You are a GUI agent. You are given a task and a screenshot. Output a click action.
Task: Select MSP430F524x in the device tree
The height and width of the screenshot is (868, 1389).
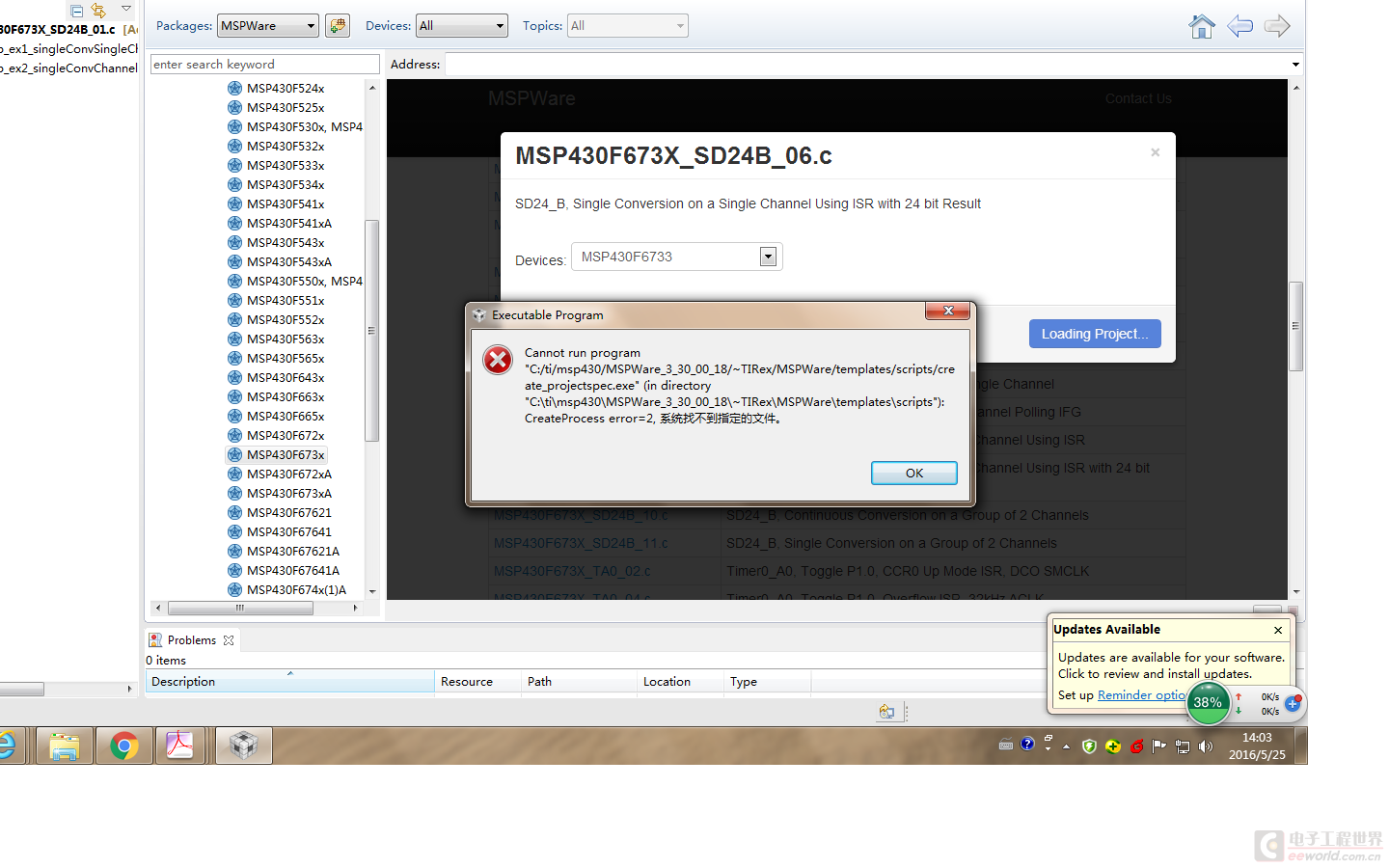coord(286,88)
